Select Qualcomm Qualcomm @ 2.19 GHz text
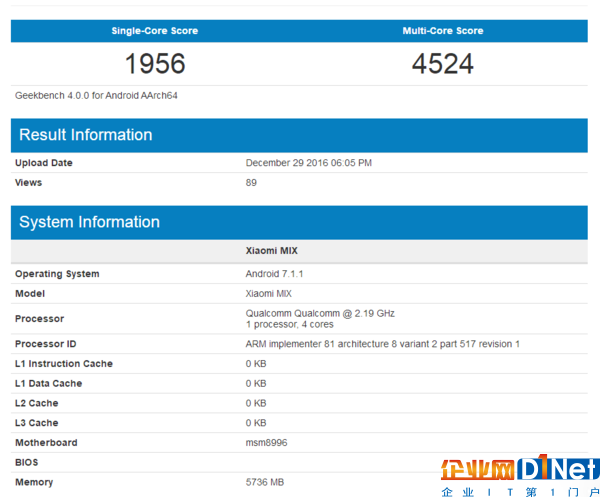The image size is (600, 497). 320,313
